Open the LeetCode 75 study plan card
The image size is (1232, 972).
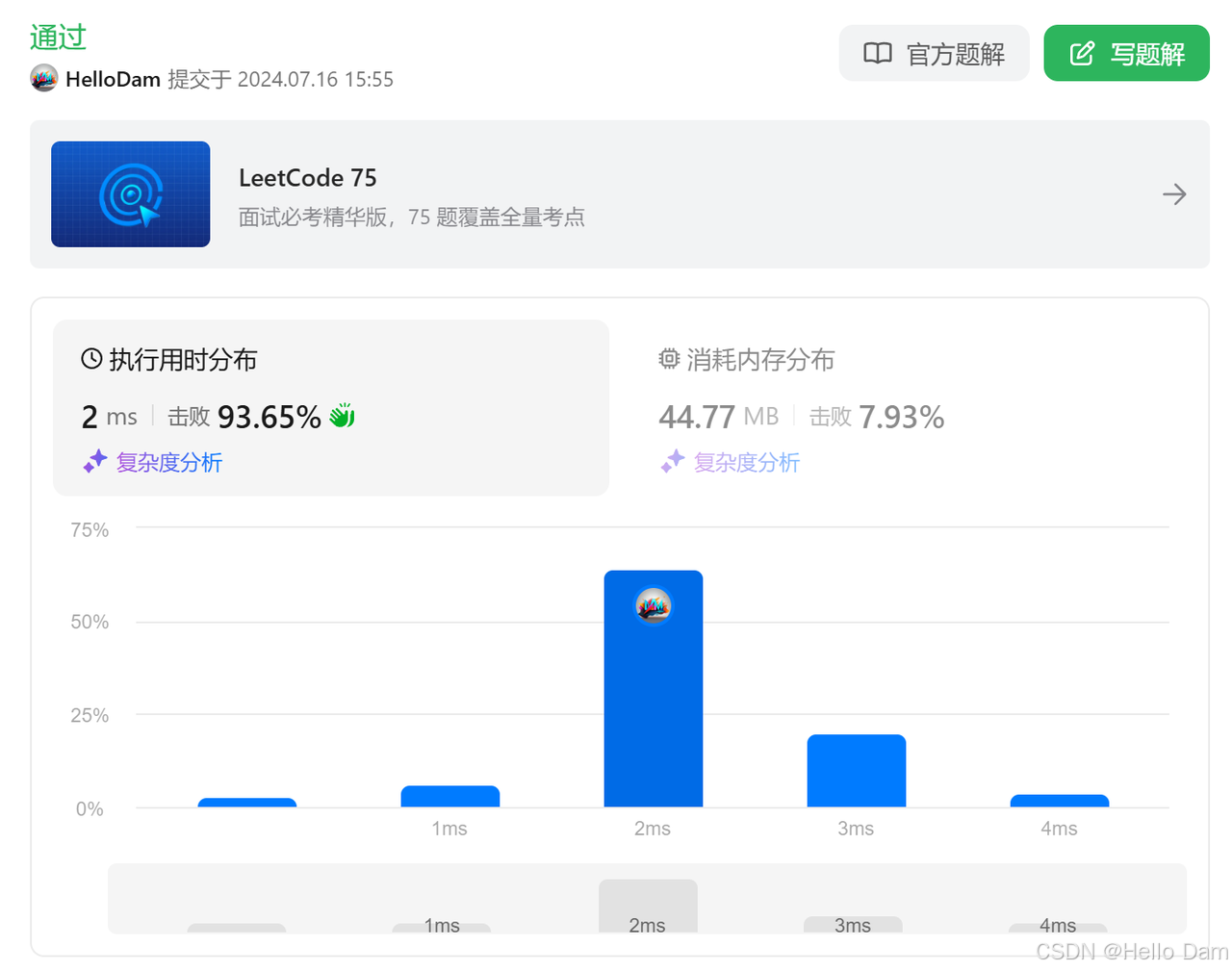click(620, 194)
